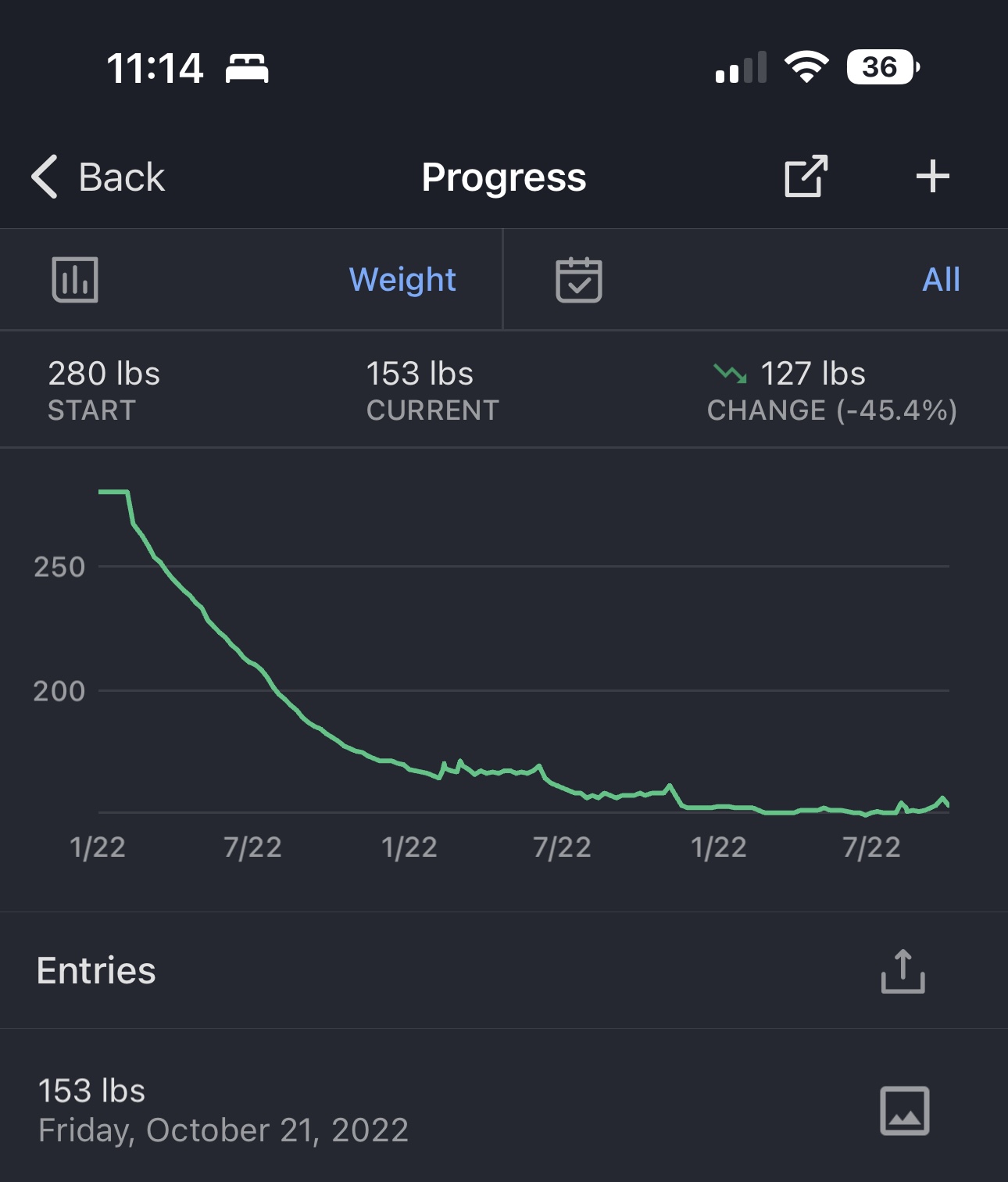Tap the Entries section header
The height and width of the screenshot is (1182, 1008).
(x=96, y=971)
